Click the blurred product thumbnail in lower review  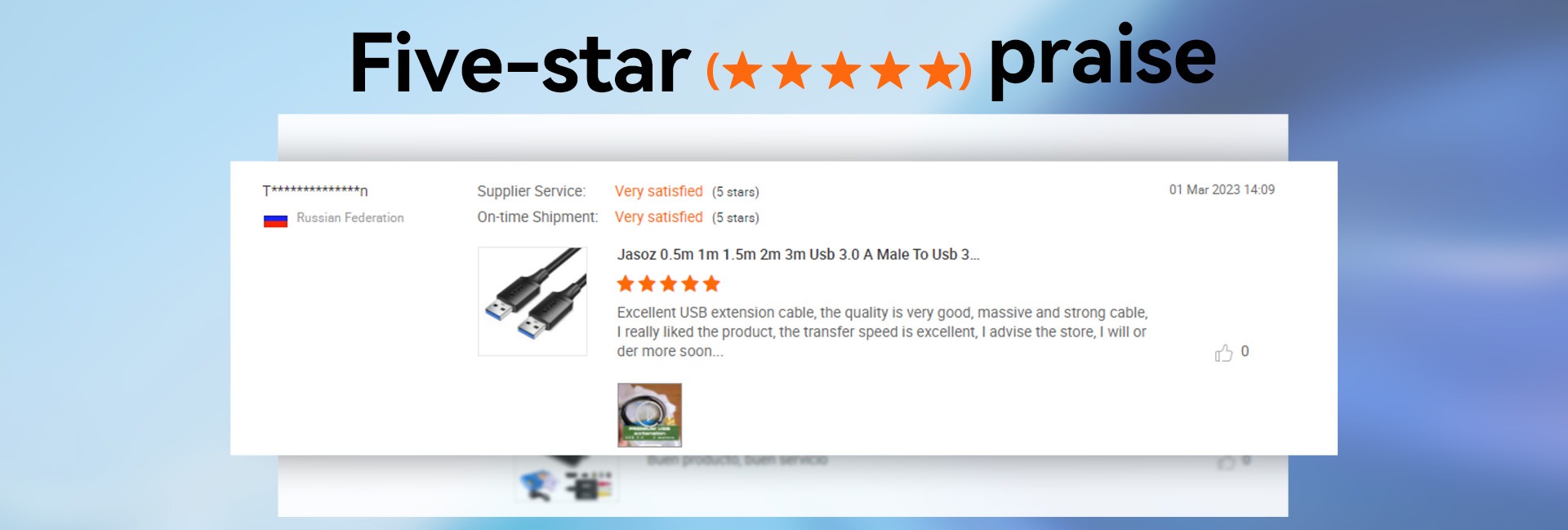567,479
